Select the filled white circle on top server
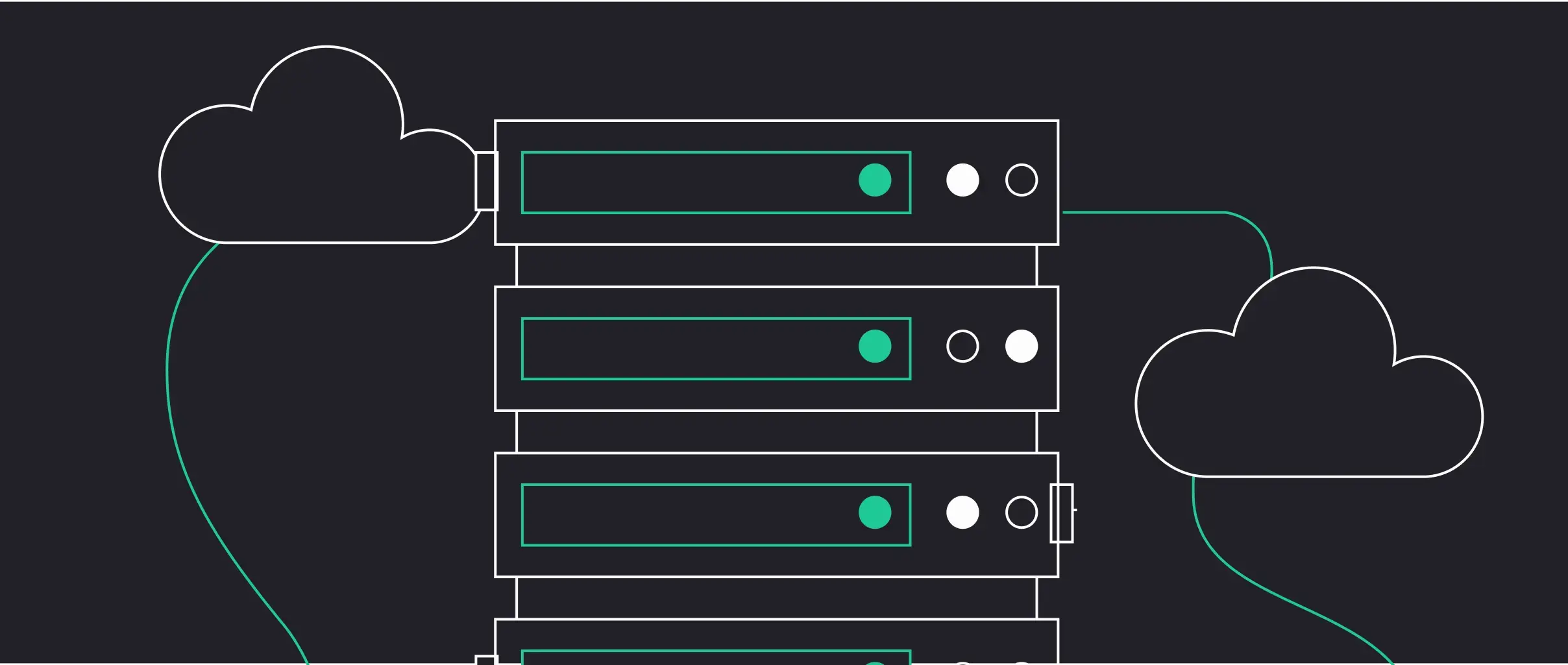1568x665 pixels. coord(962,180)
